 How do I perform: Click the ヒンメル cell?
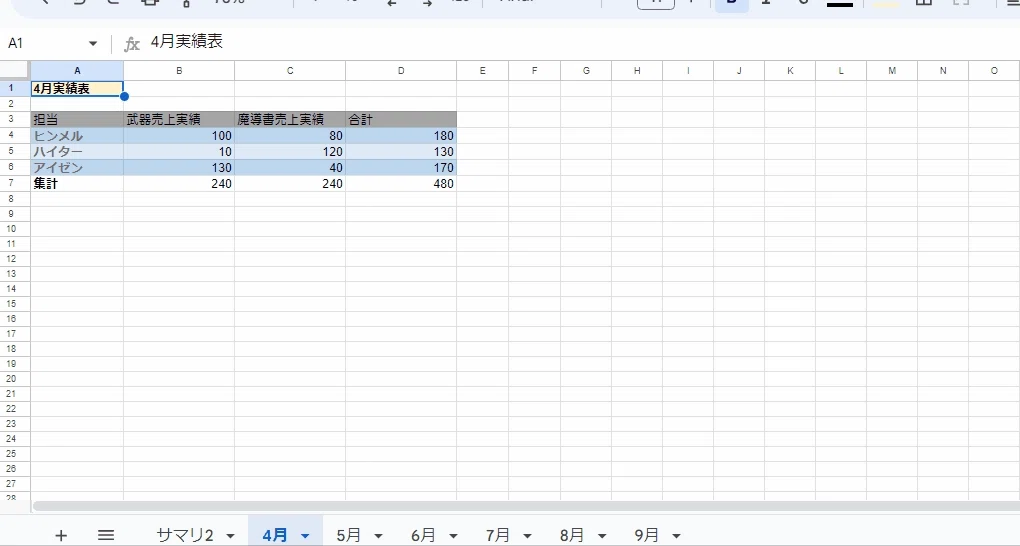pos(77,135)
